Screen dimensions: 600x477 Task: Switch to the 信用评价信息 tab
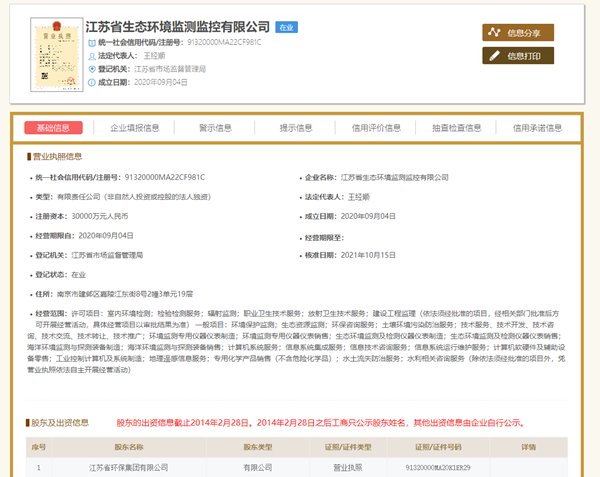377,128
